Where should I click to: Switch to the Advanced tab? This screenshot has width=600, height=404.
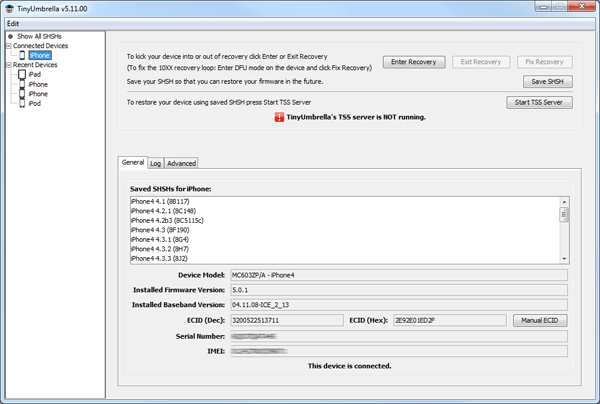pos(181,163)
